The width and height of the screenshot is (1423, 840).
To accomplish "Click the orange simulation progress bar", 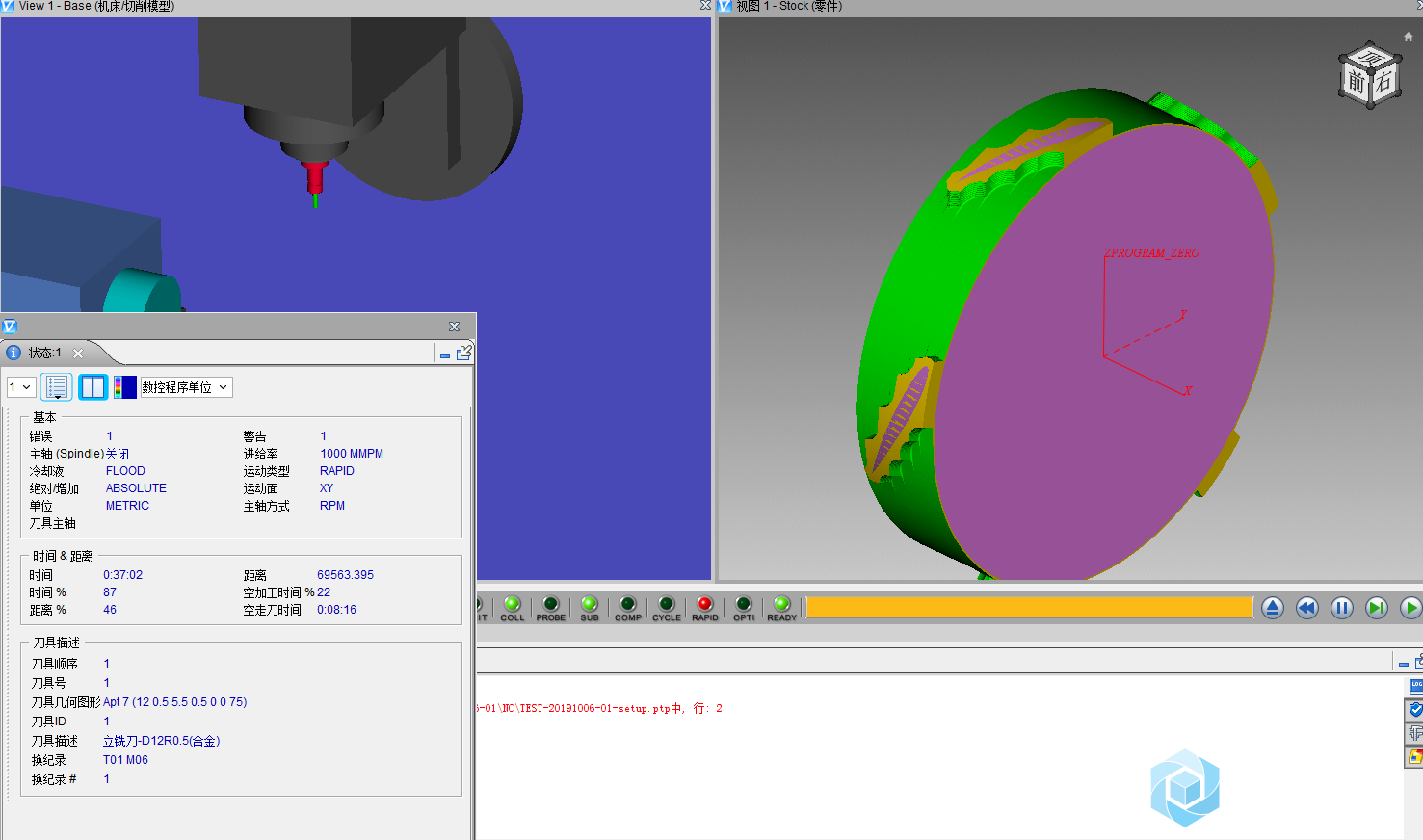I will (x=1029, y=607).
